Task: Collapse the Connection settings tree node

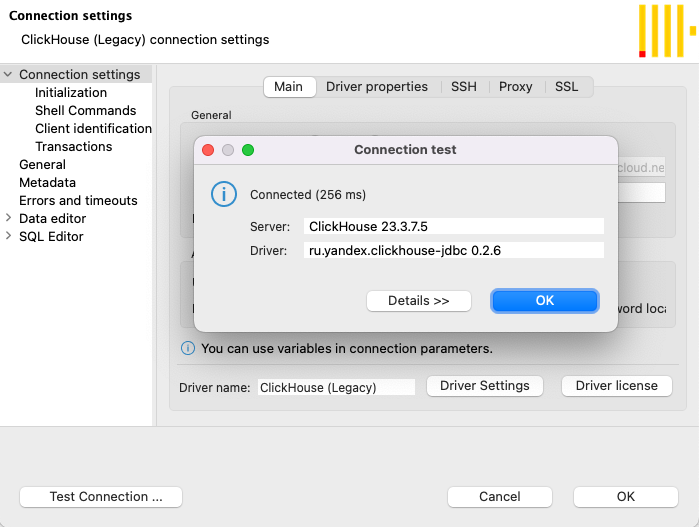Action: point(8,74)
